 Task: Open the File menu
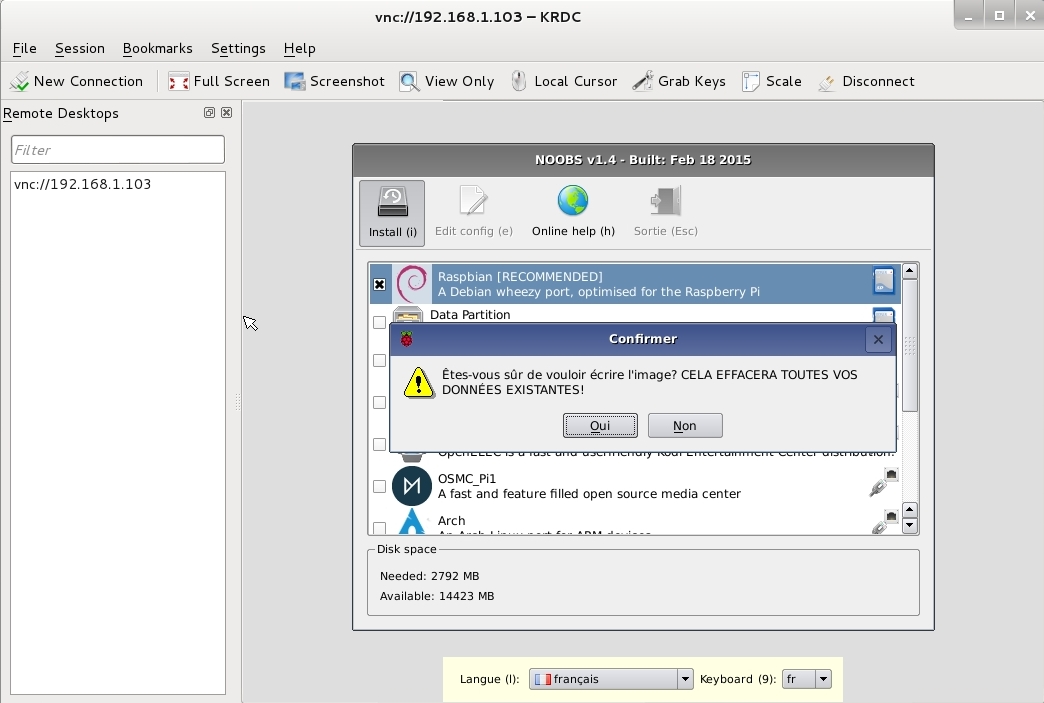pos(25,49)
